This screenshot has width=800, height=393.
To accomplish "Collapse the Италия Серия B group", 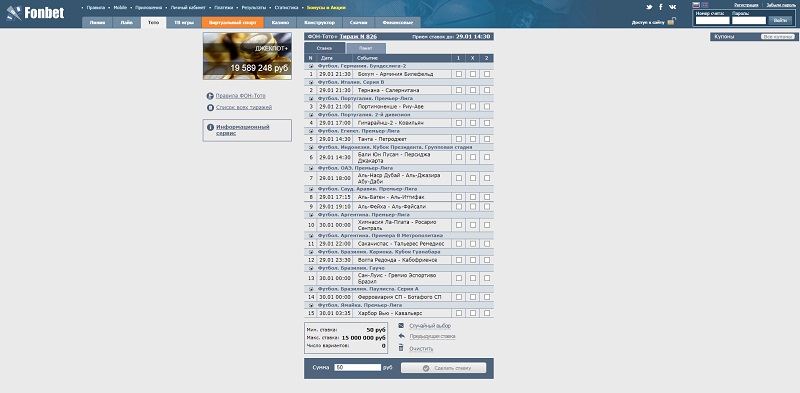I will (x=311, y=82).
